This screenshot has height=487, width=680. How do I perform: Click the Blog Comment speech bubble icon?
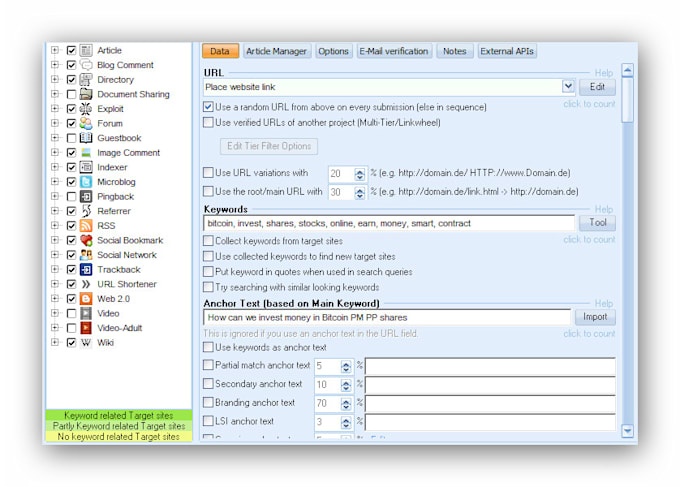click(x=86, y=65)
